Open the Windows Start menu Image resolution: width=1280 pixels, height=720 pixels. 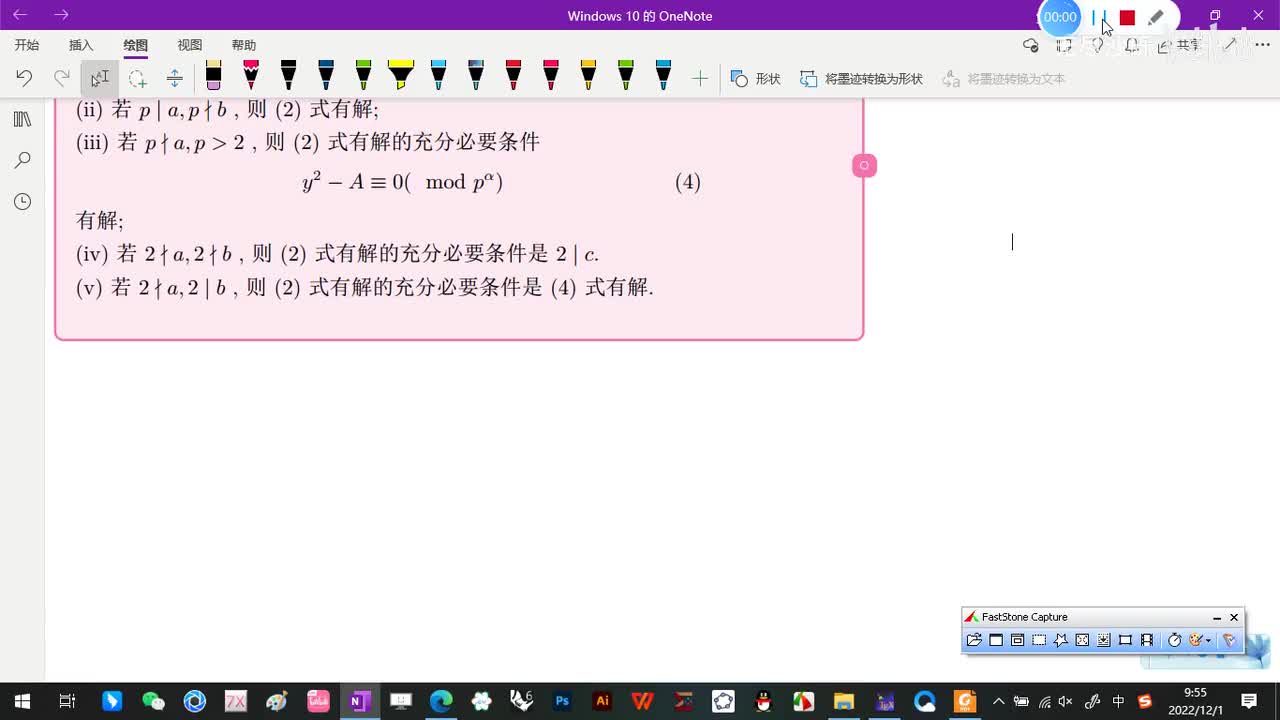tap(21, 701)
